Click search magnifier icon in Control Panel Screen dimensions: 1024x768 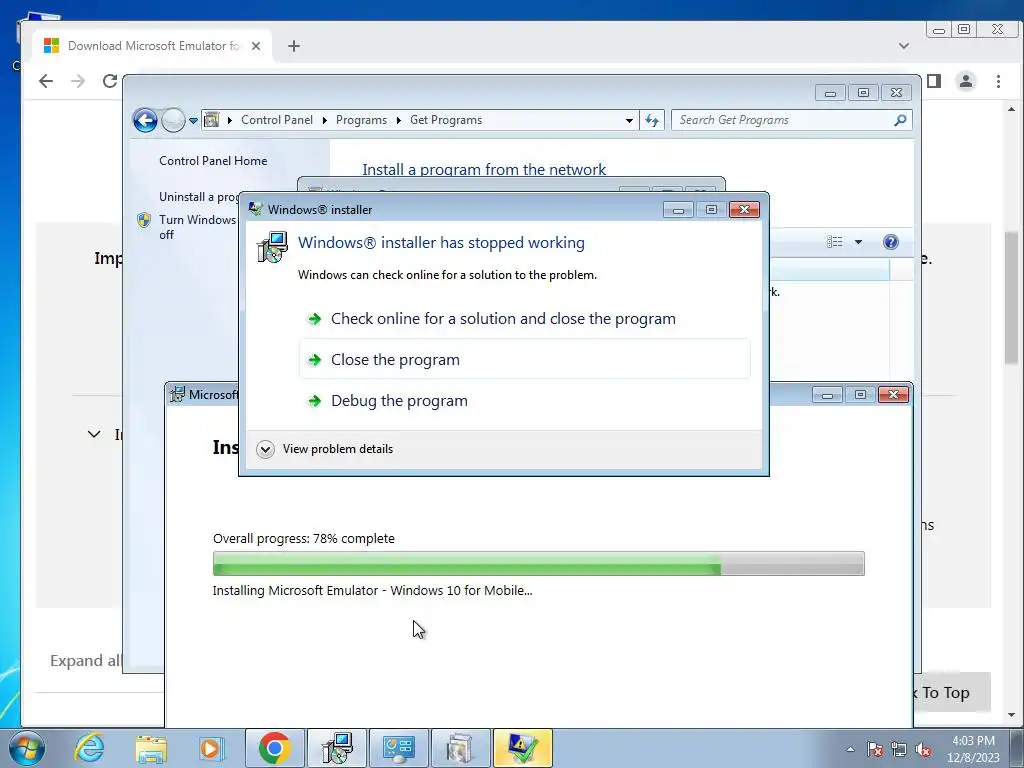[900, 120]
